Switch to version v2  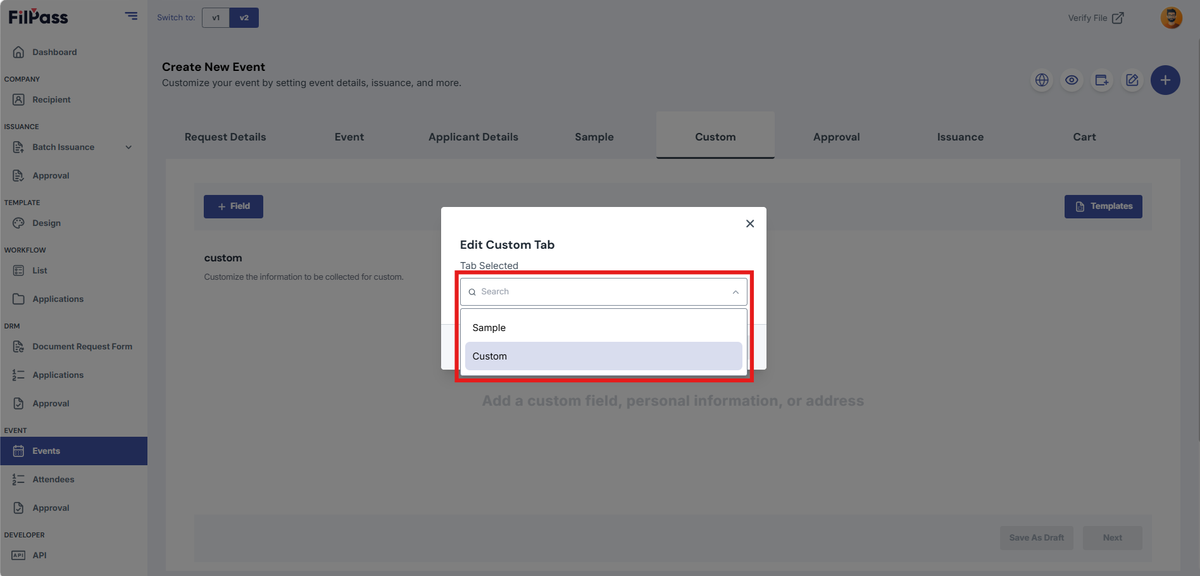[243, 17]
